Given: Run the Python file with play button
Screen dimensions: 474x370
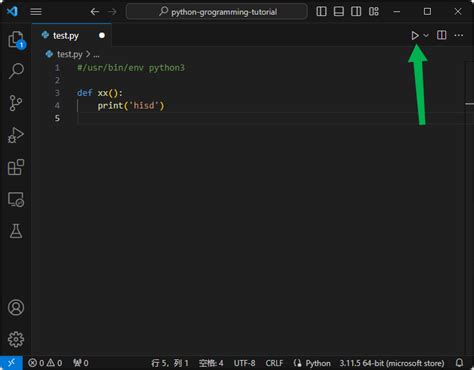Looking at the screenshot, I should (x=415, y=35).
